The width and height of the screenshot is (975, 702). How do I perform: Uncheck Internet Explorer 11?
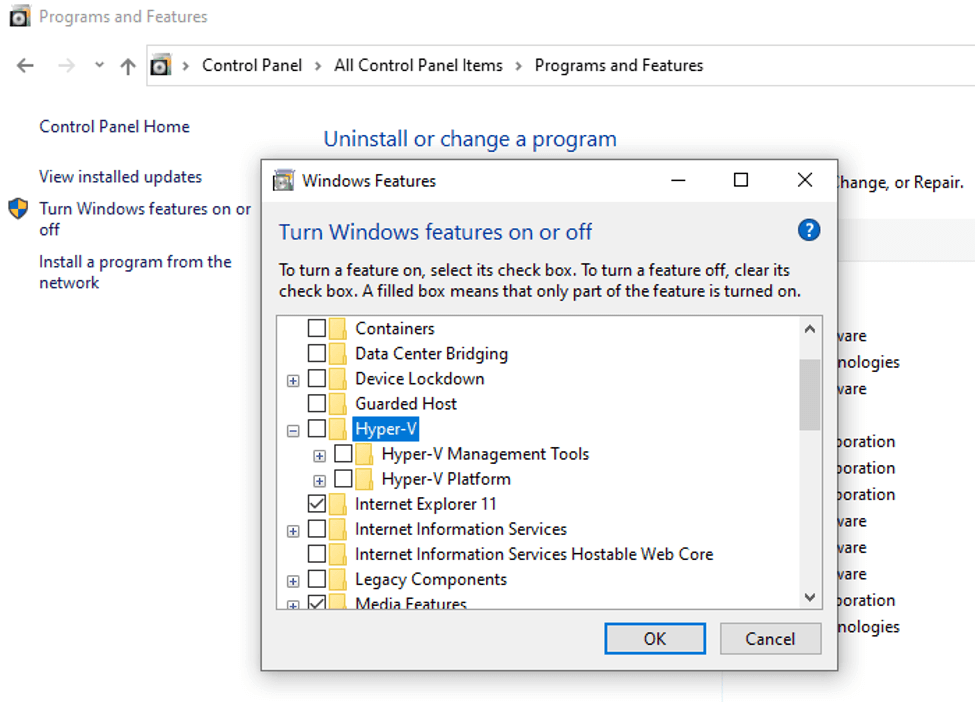point(317,504)
